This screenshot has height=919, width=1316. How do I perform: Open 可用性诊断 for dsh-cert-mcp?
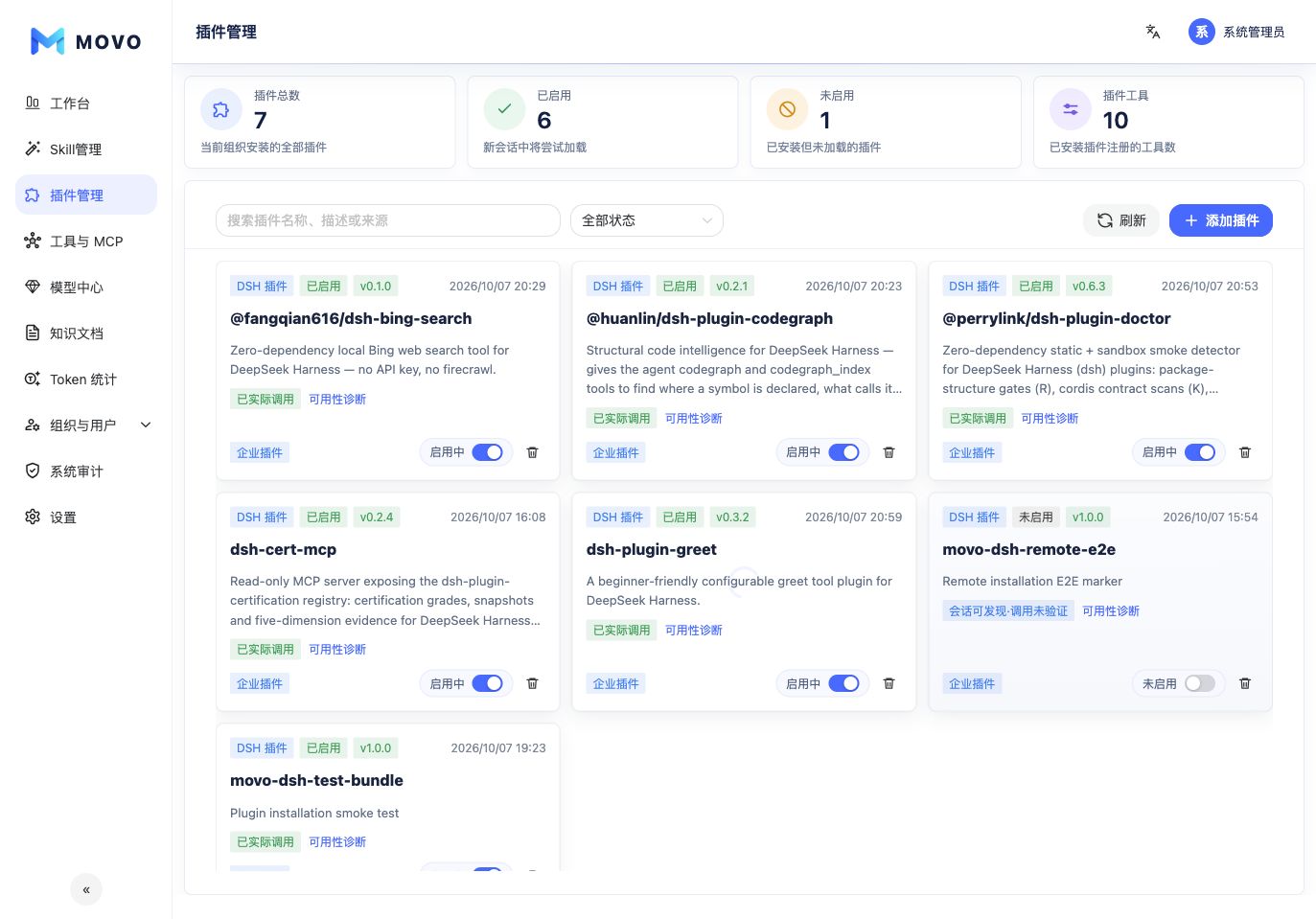(337, 650)
